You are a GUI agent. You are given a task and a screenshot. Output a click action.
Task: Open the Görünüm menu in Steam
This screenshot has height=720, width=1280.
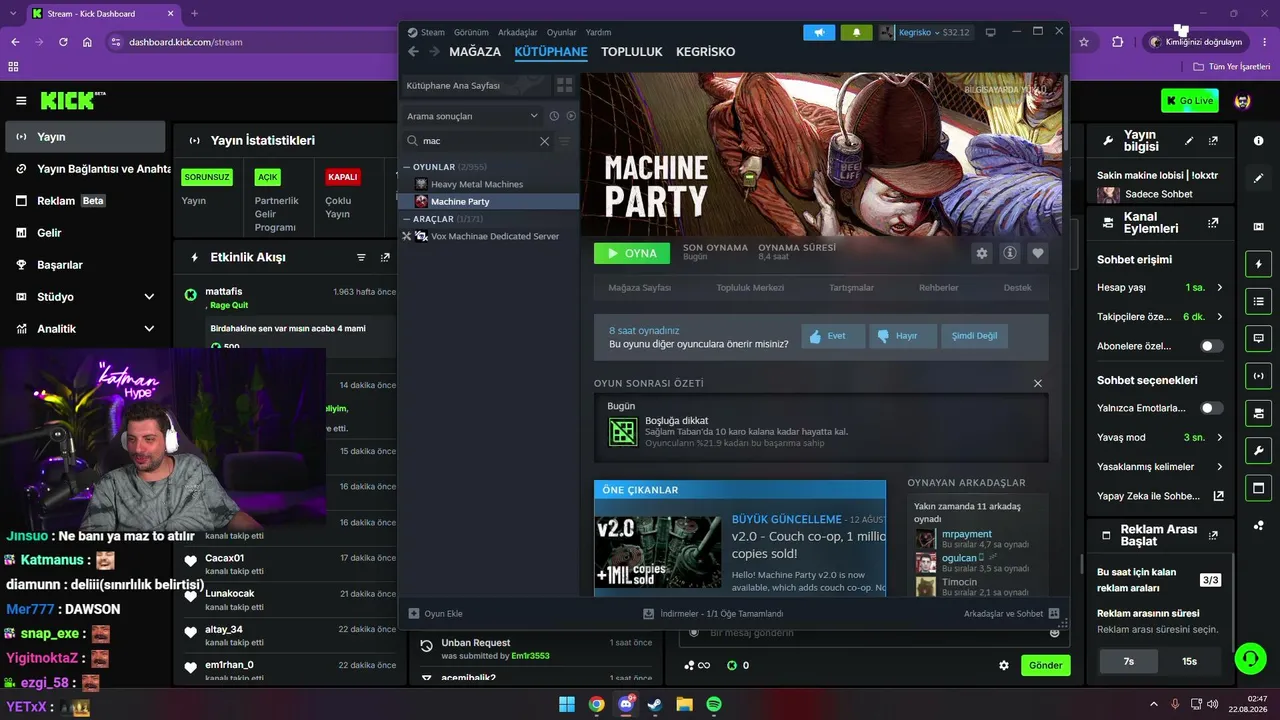coord(471,32)
